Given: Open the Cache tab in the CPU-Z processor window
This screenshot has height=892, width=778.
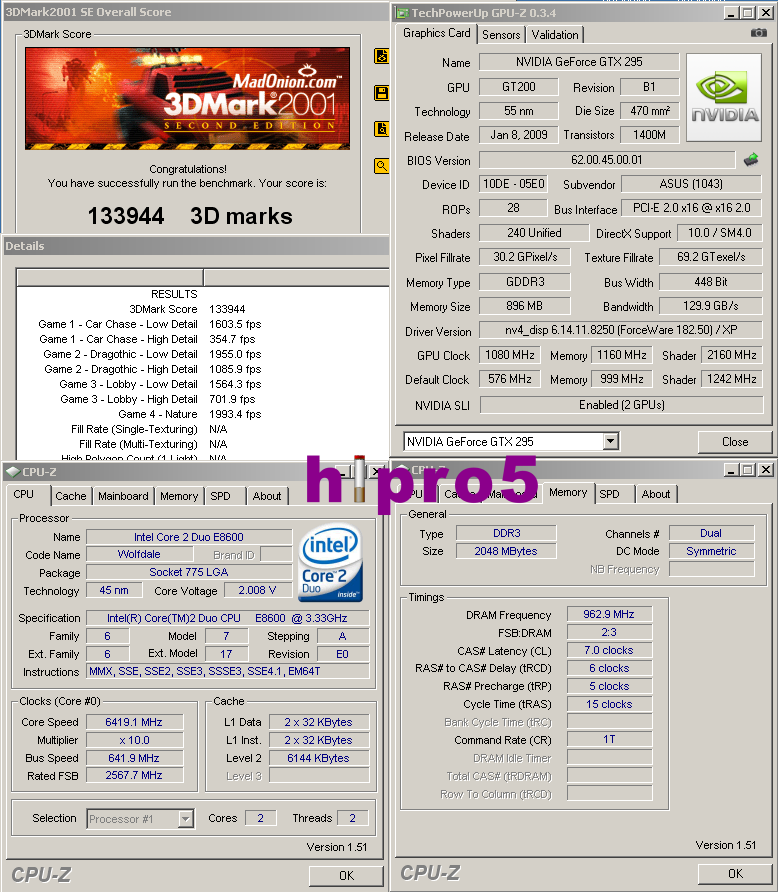Looking at the screenshot, I should click(x=71, y=496).
